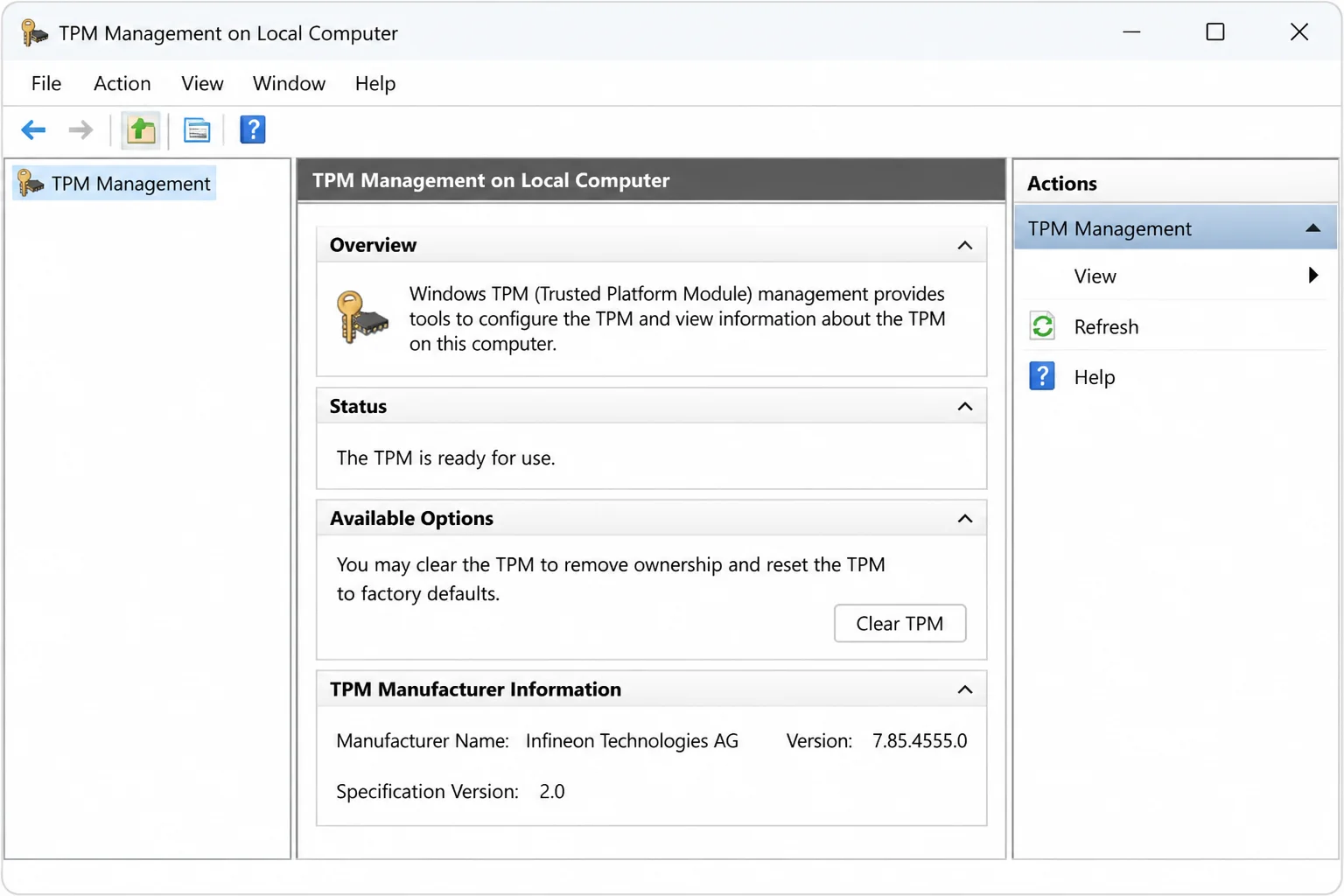Click the blue Help icon in Actions pane
This screenshot has height=896, width=1344.
pyautogui.click(x=1042, y=376)
